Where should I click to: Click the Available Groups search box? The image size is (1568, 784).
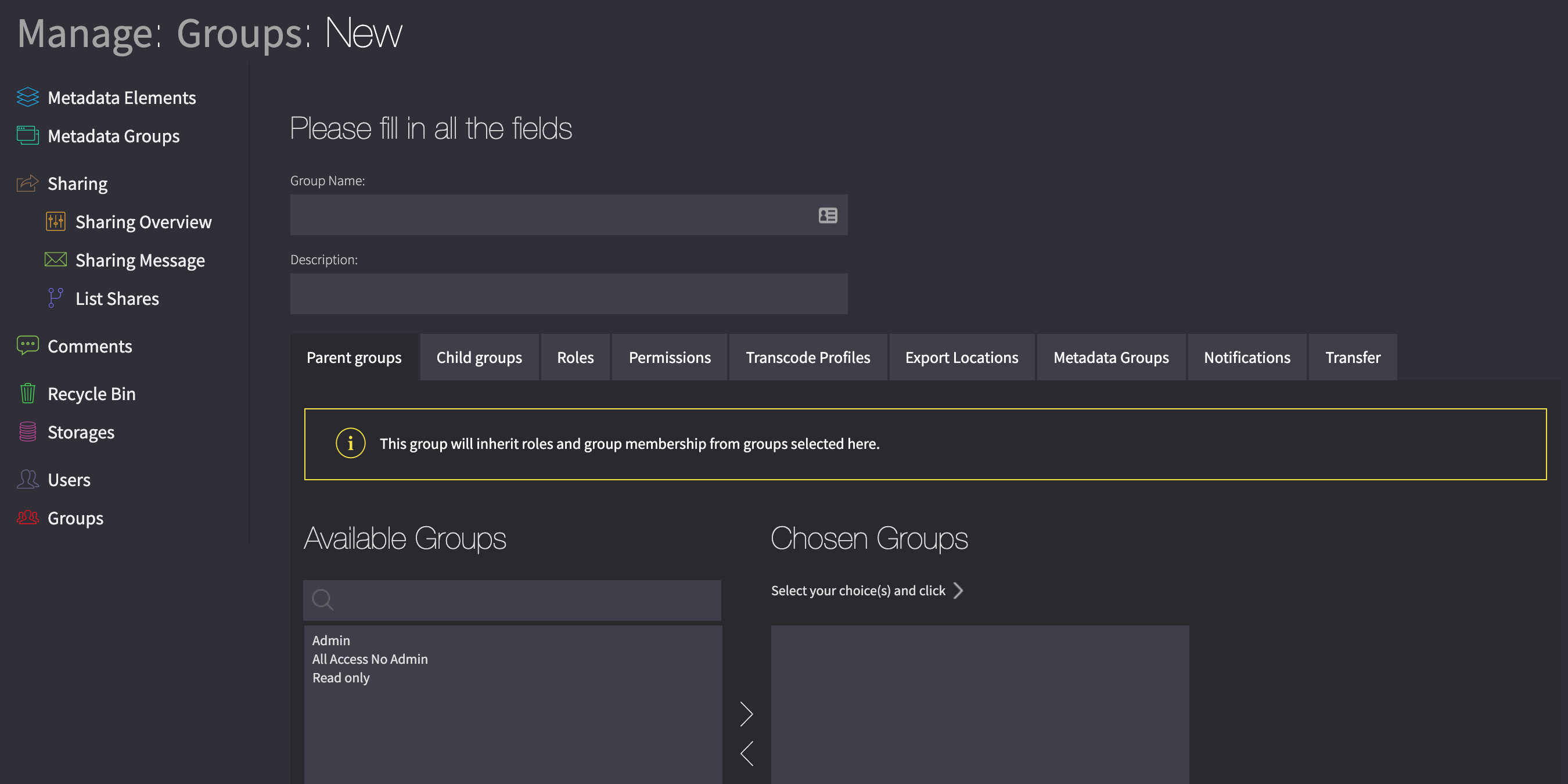[x=512, y=600]
